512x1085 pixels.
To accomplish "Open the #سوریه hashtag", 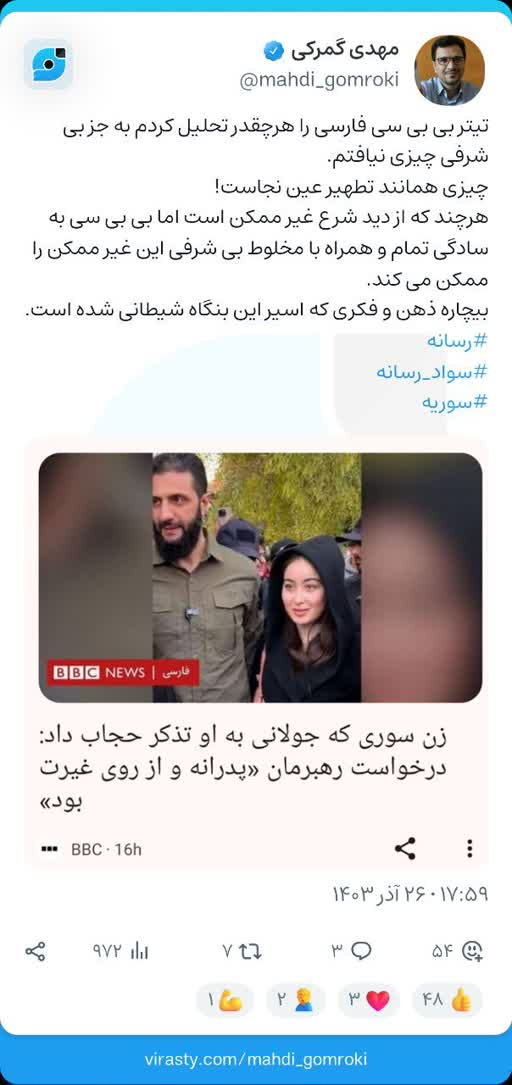I will [x=455, y=402].
